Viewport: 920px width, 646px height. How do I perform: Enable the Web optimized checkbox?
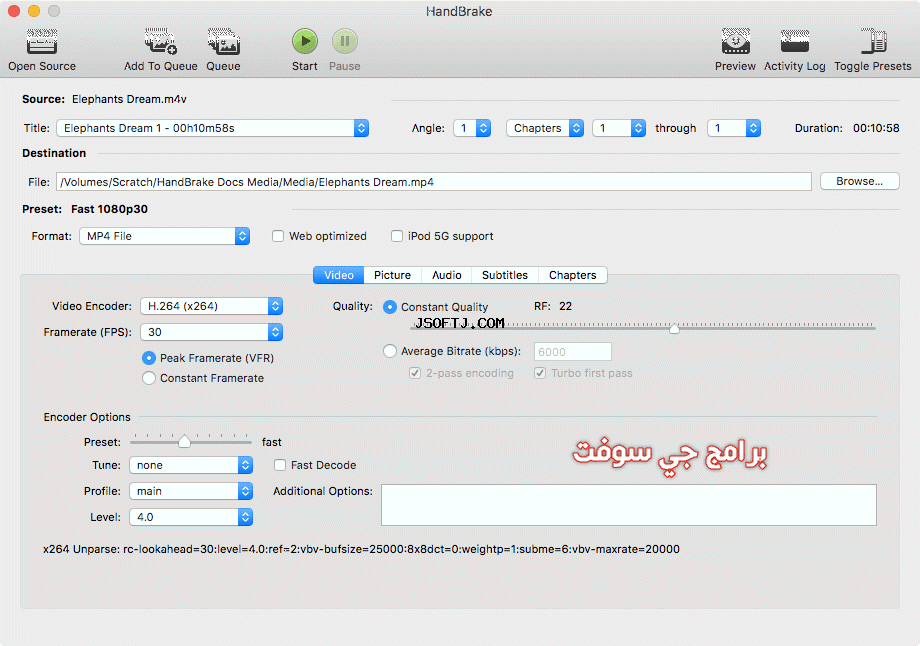tap(278, 236)
